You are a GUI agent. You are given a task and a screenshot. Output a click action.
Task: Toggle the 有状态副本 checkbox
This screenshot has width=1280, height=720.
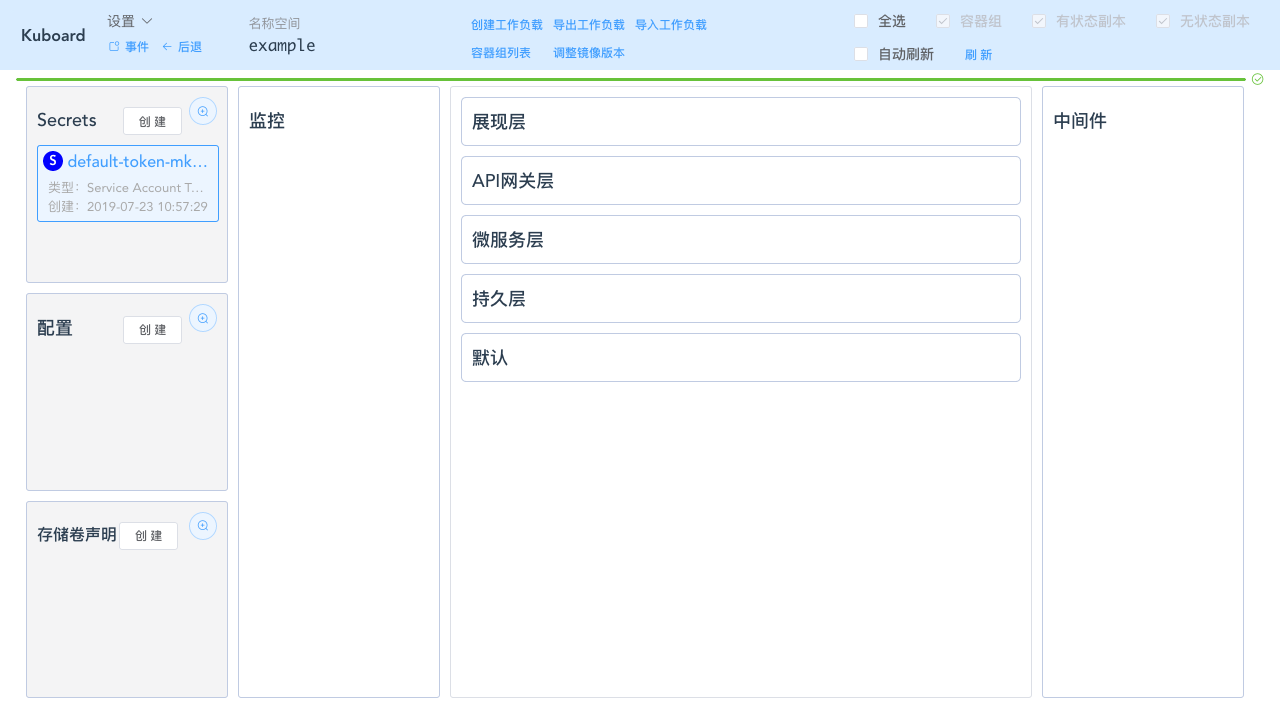point(1039,21)
